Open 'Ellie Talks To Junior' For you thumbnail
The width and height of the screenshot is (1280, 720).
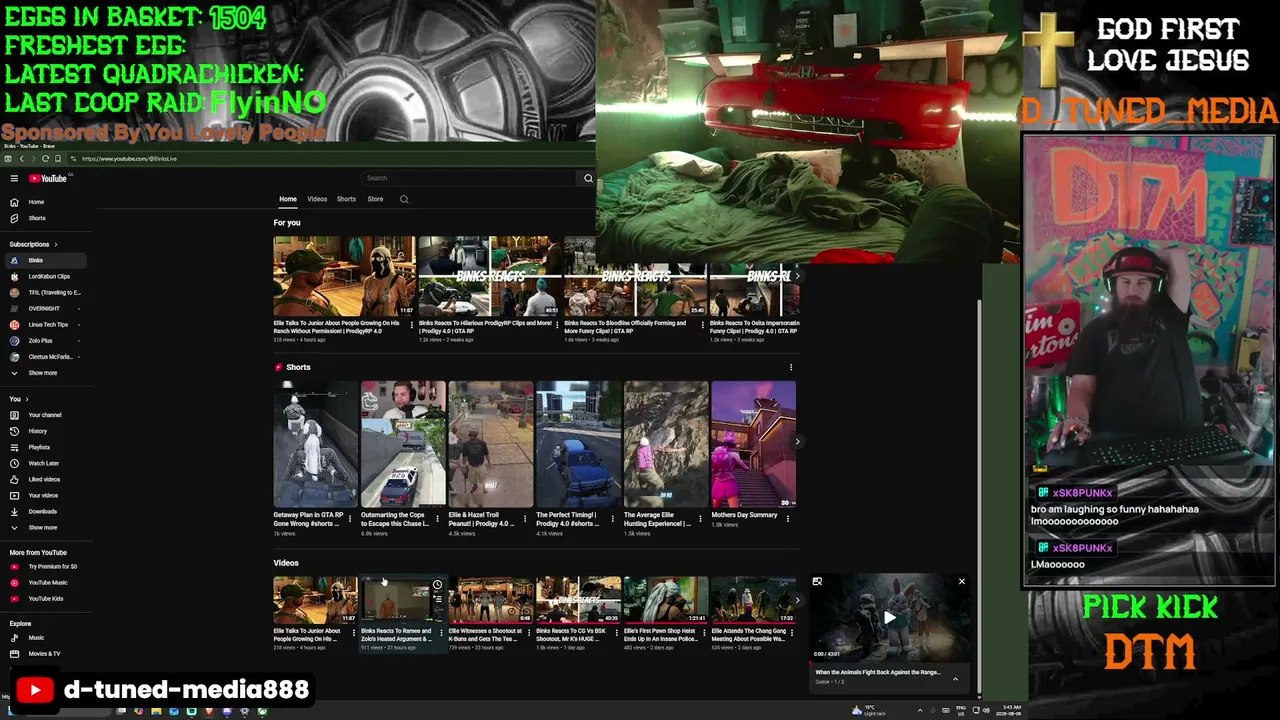click(344, 276)
